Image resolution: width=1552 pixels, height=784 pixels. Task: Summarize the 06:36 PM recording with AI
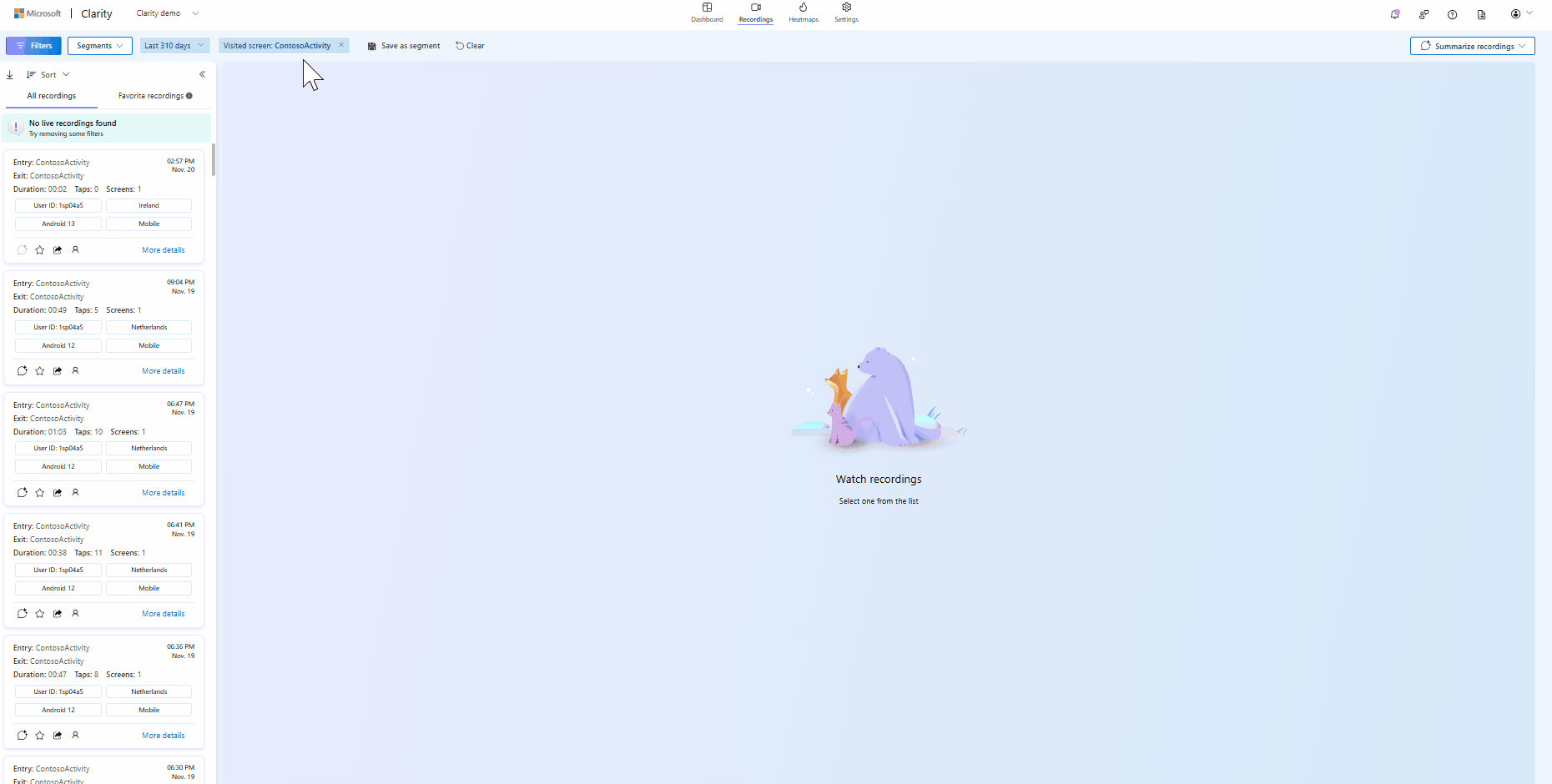(x=23, y=735)
